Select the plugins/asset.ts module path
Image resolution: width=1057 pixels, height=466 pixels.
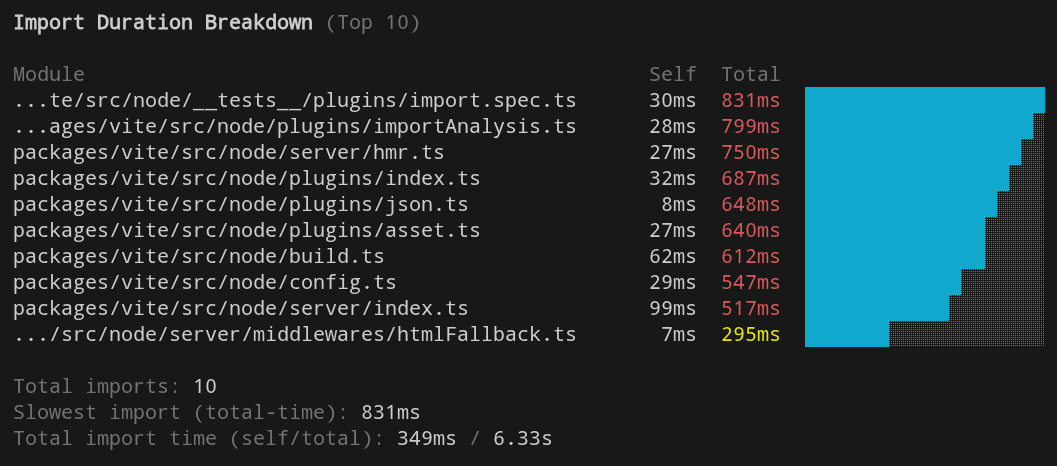tap(246, 230)
